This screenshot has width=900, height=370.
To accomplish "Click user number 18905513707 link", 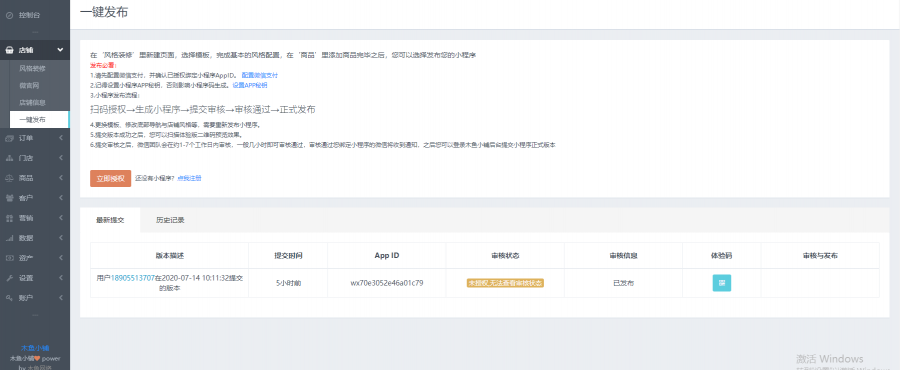I will point(133,278).
